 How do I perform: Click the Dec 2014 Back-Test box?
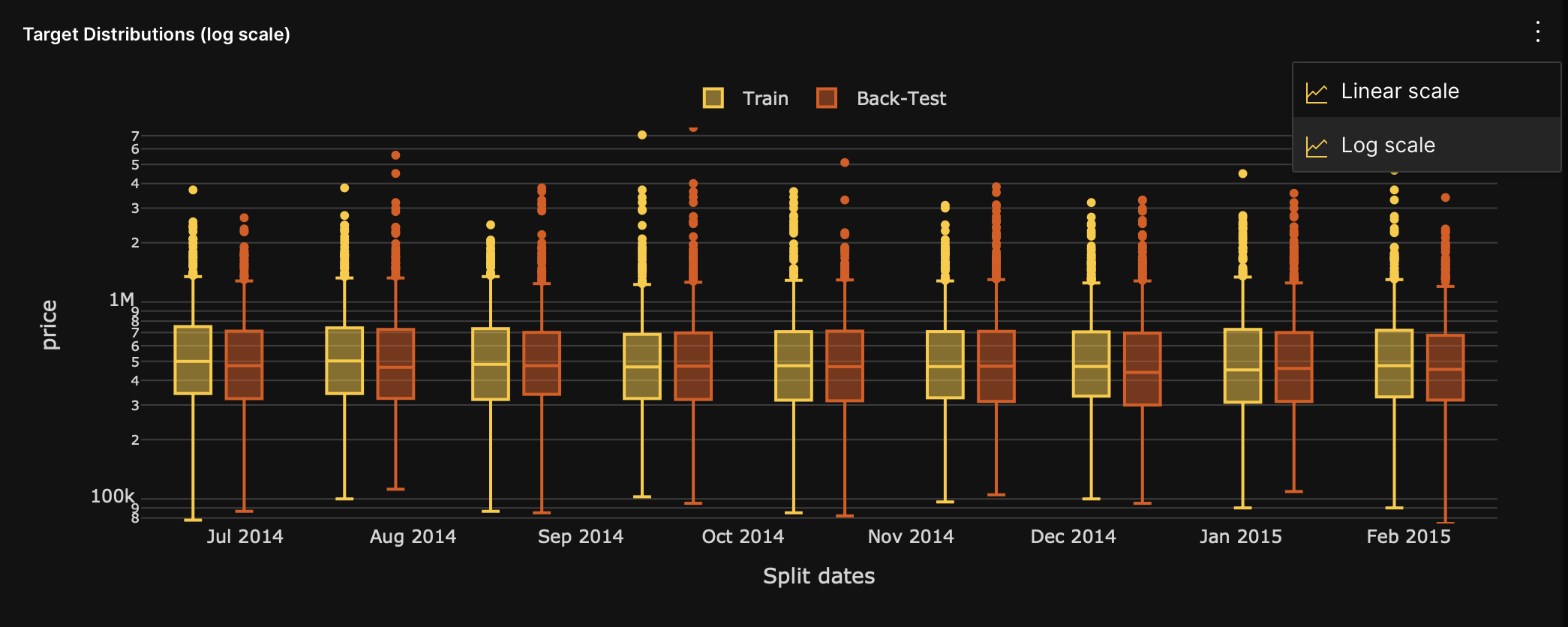pos(1142,369)
